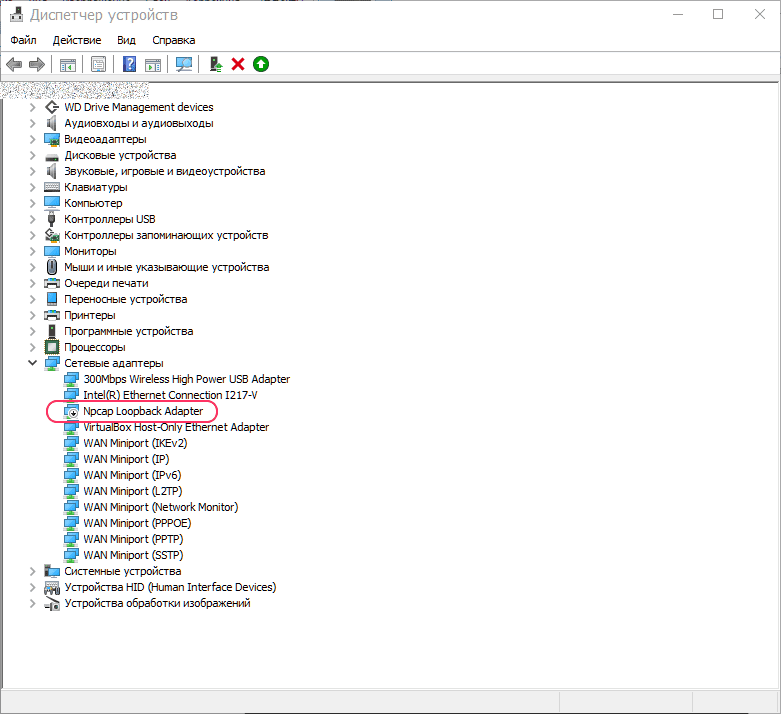The width and height of the screenshot is (781, 714).
Task: Click the Properties toolbar icon
Action: pyautogui.click(x=98, y=64)
